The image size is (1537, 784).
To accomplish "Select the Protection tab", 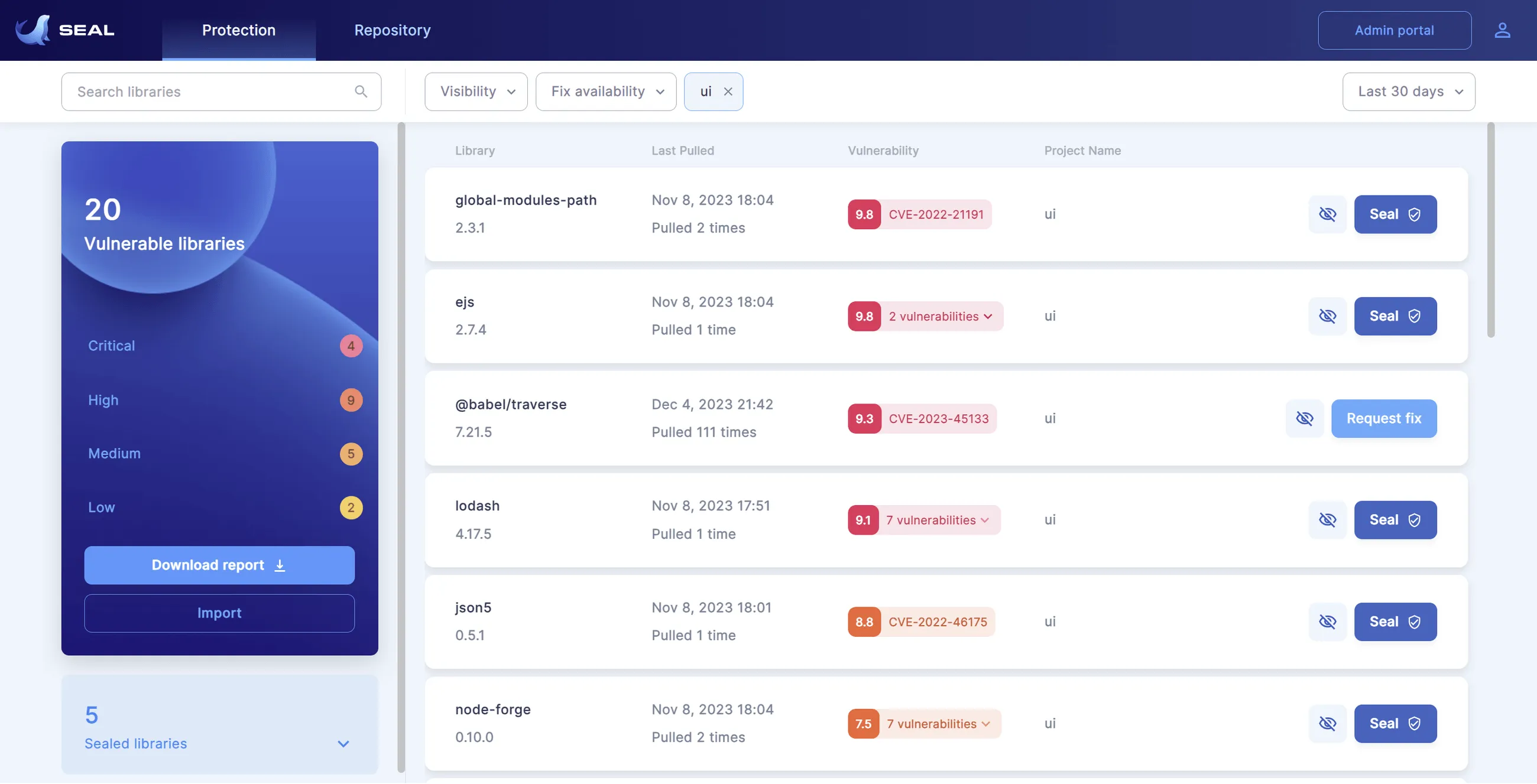I will click(x=238, y=30).
